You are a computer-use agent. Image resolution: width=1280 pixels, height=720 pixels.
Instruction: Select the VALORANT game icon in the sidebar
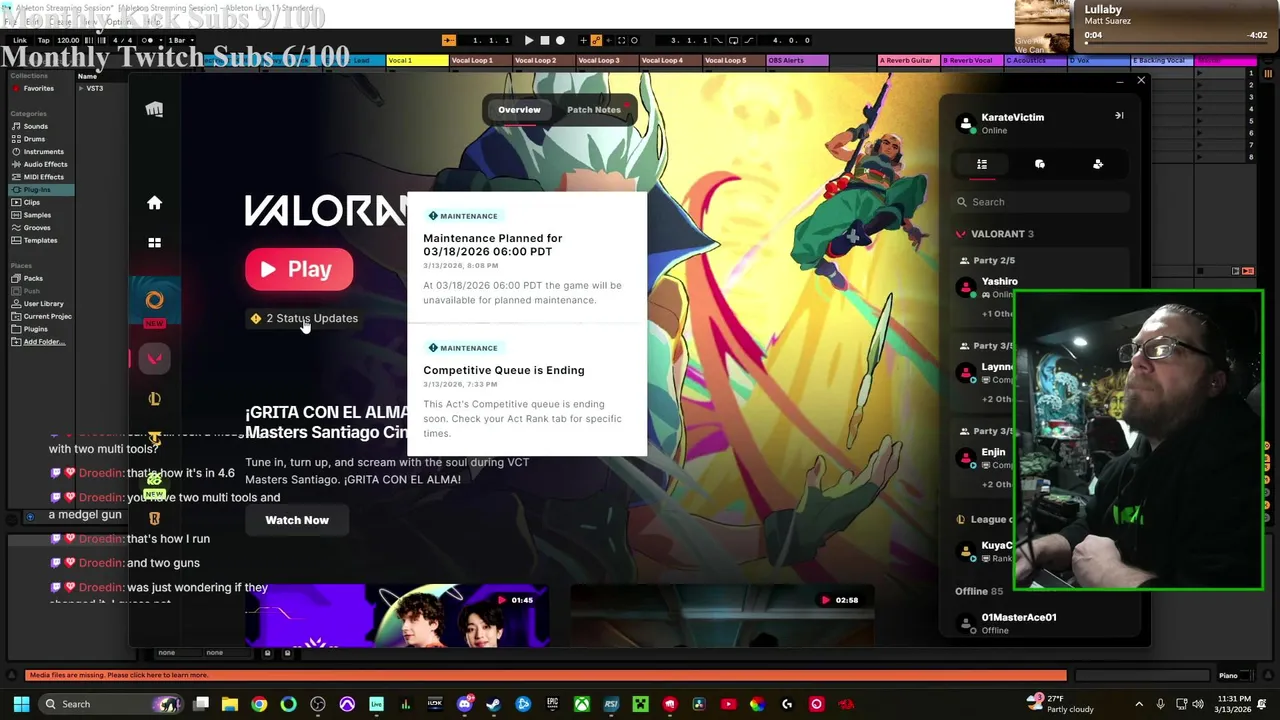click(154, 358)
